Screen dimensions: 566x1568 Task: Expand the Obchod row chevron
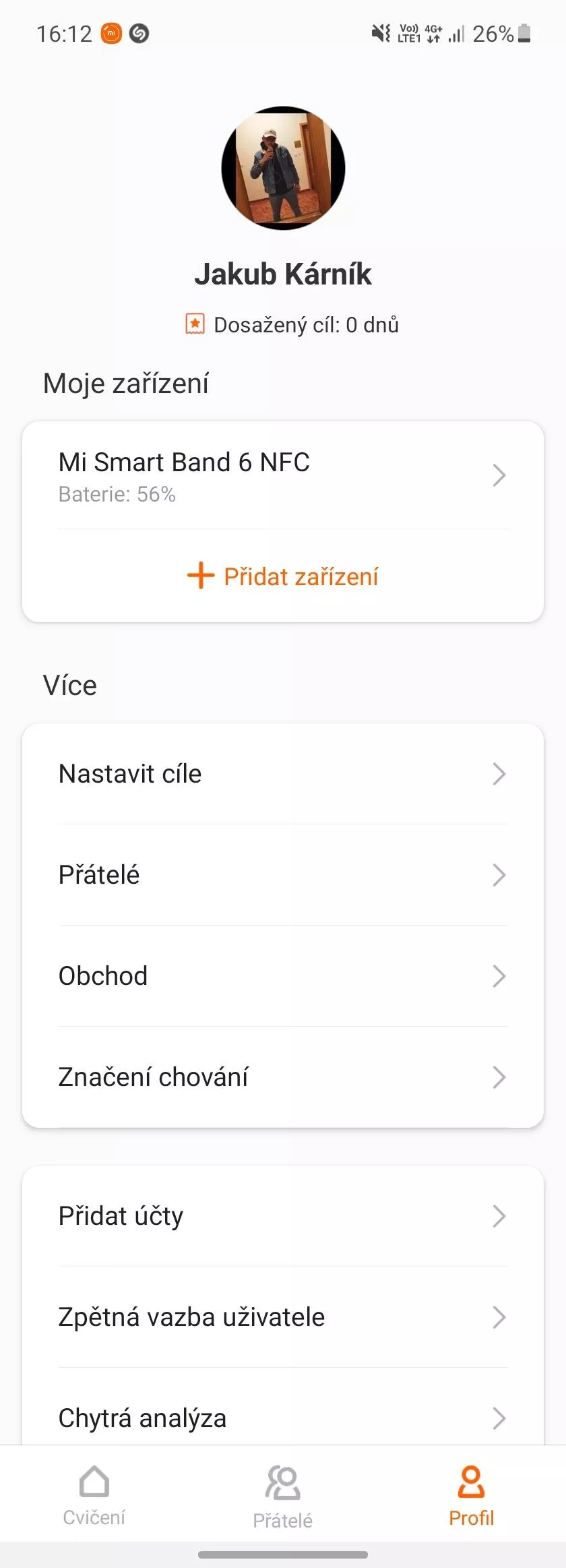[x=499, y=976]
